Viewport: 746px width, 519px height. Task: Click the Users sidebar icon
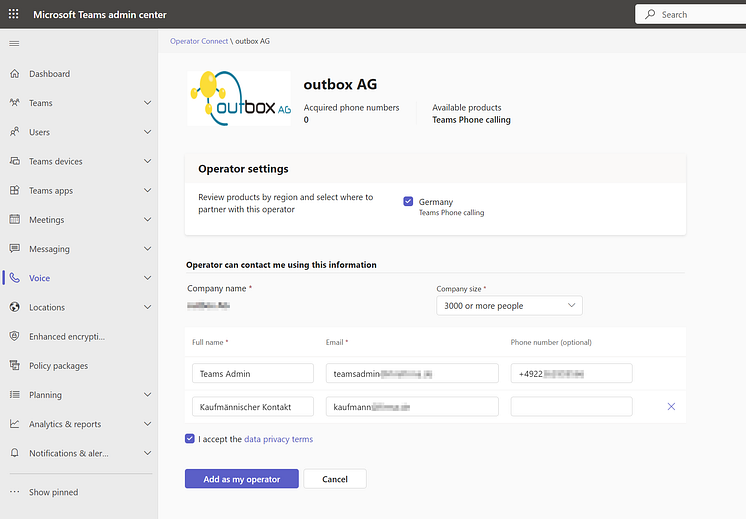15,132
